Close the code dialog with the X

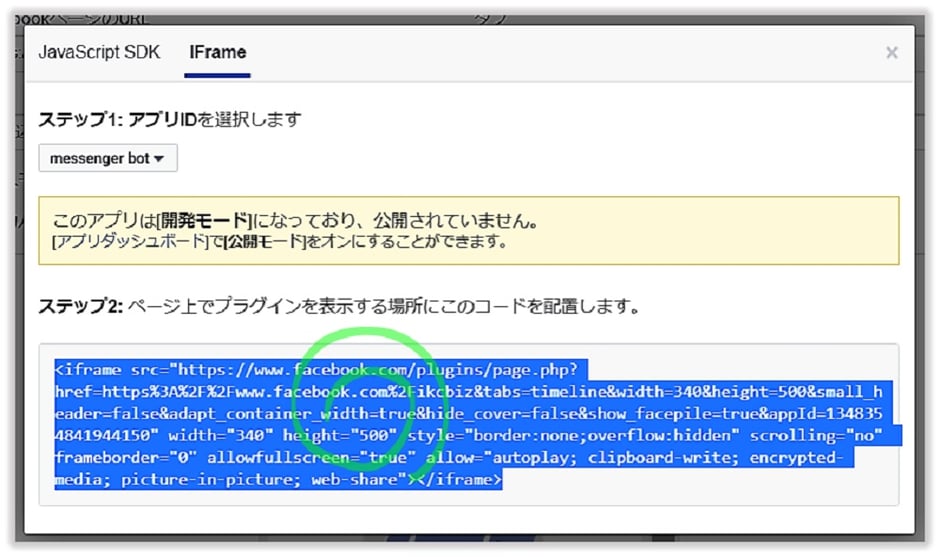(x=891, y=53)
